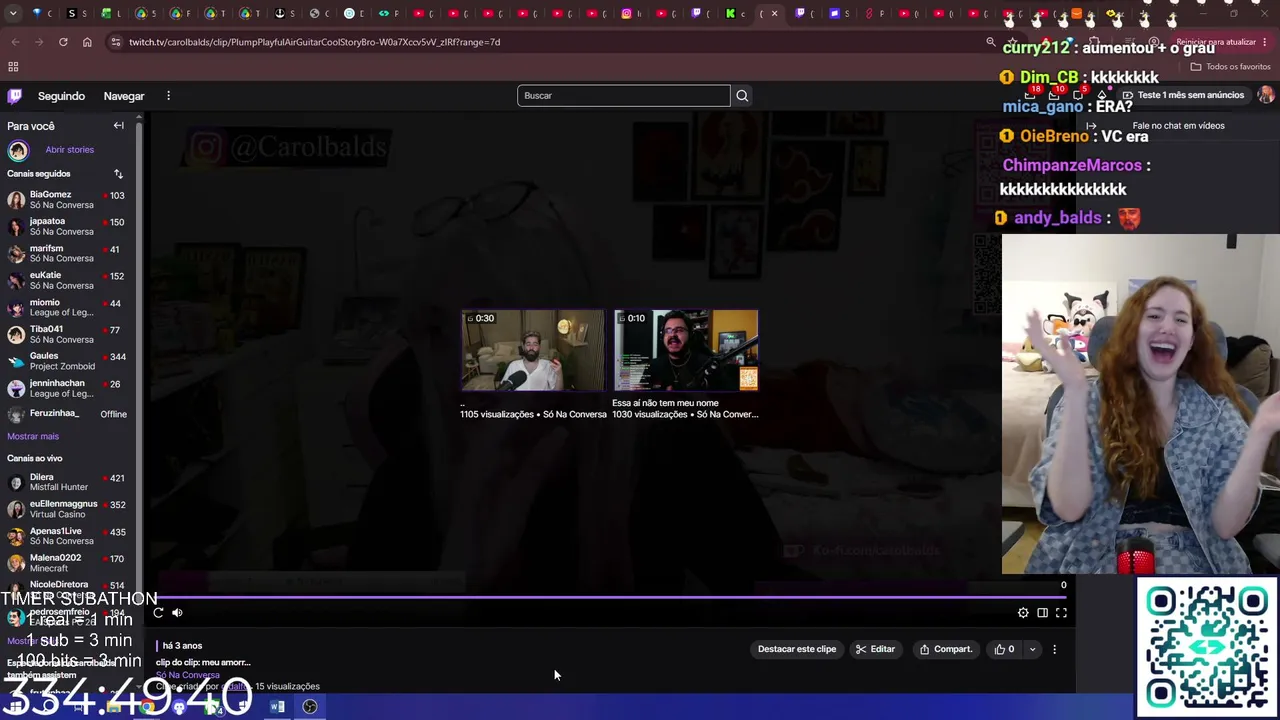Click Abrir stories link
The height and width of the screenshot is (720, 1280).
coord(69,150)
